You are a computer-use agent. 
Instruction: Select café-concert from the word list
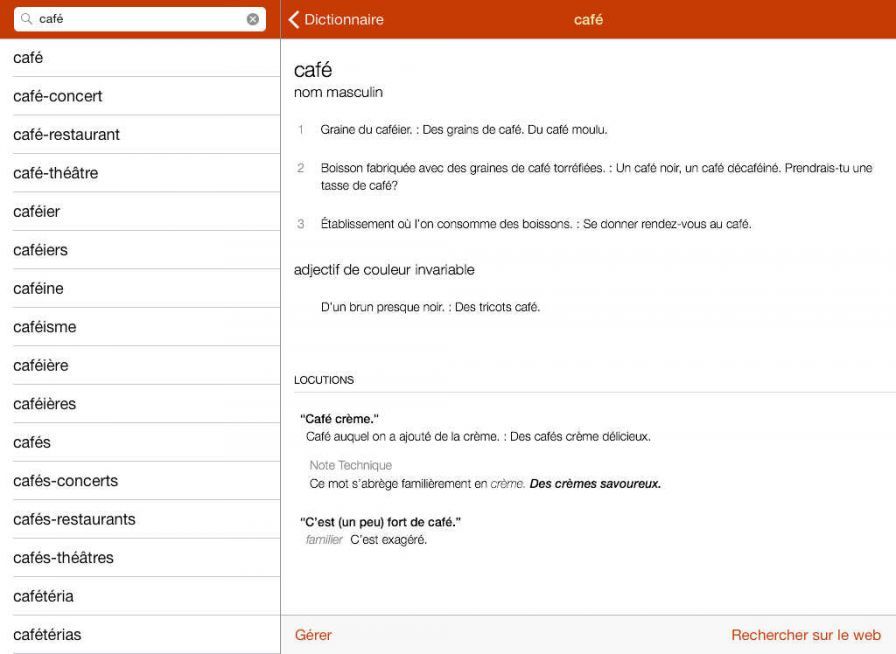pos(58,96)
